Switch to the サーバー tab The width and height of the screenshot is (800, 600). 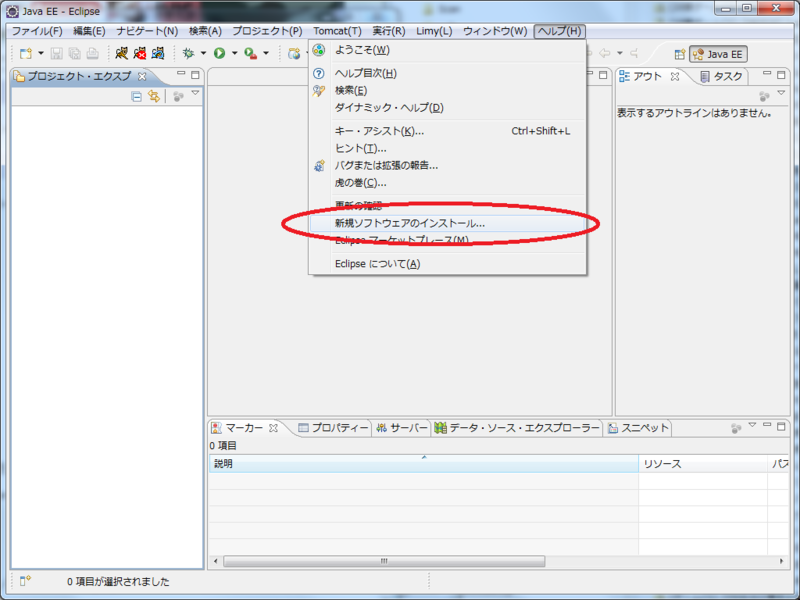(402, 428)
